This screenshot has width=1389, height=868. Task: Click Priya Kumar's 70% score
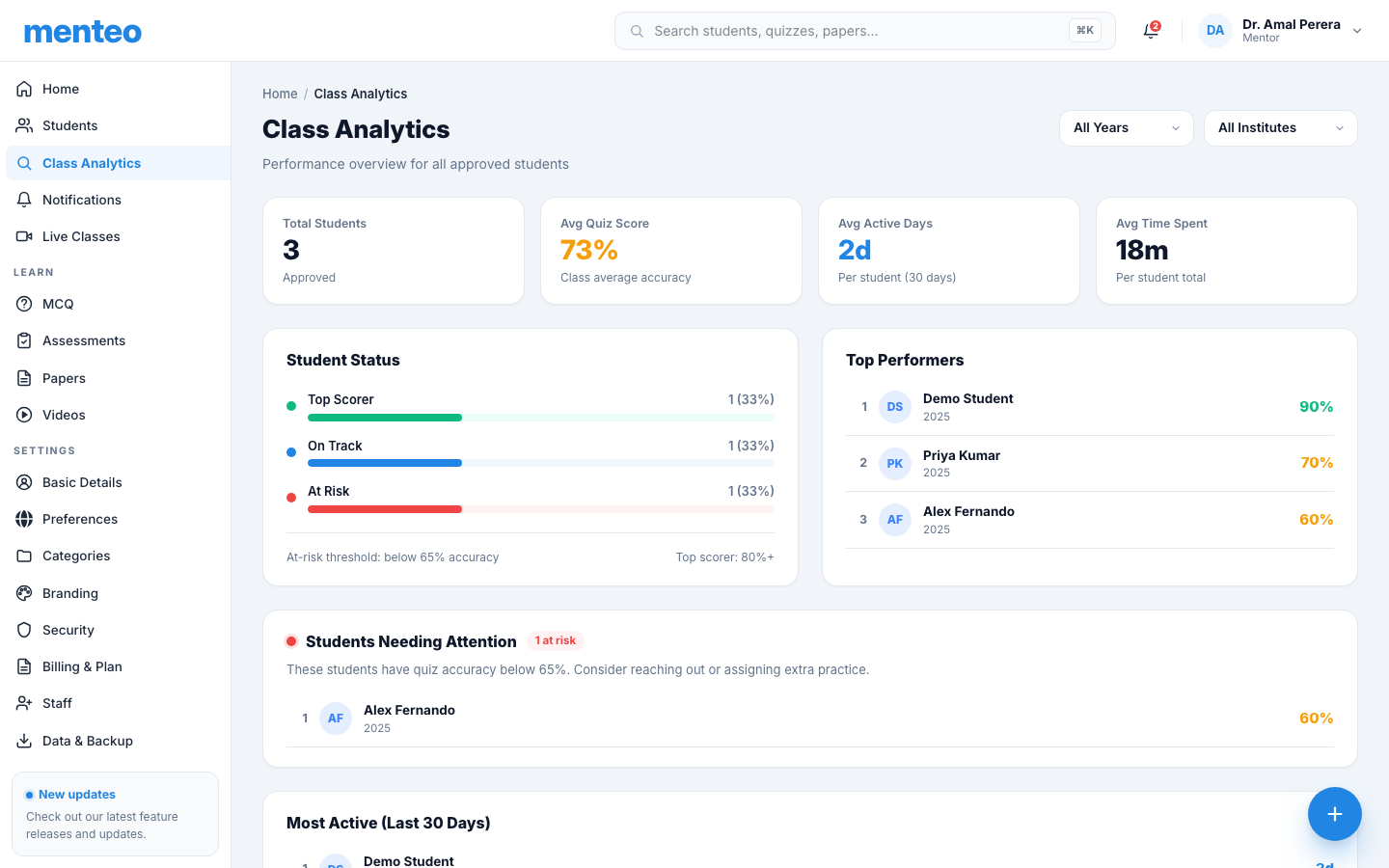click(x=1317, y=463)
